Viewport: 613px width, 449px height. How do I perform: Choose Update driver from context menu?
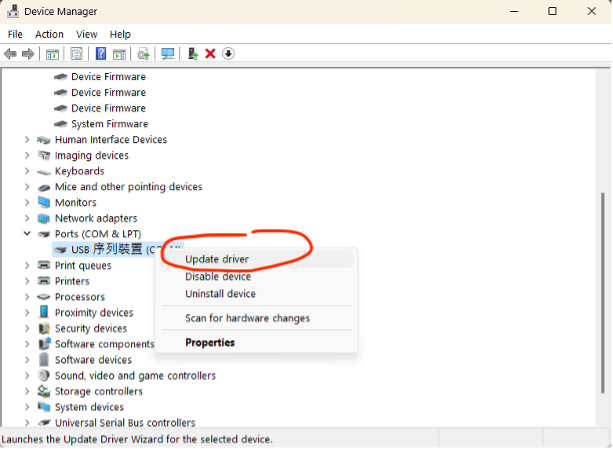click(217, 259)
